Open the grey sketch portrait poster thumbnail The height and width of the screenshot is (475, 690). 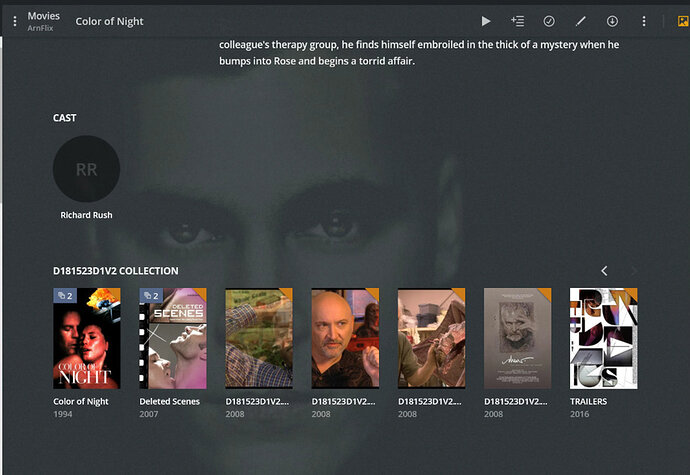coord(518,339)
